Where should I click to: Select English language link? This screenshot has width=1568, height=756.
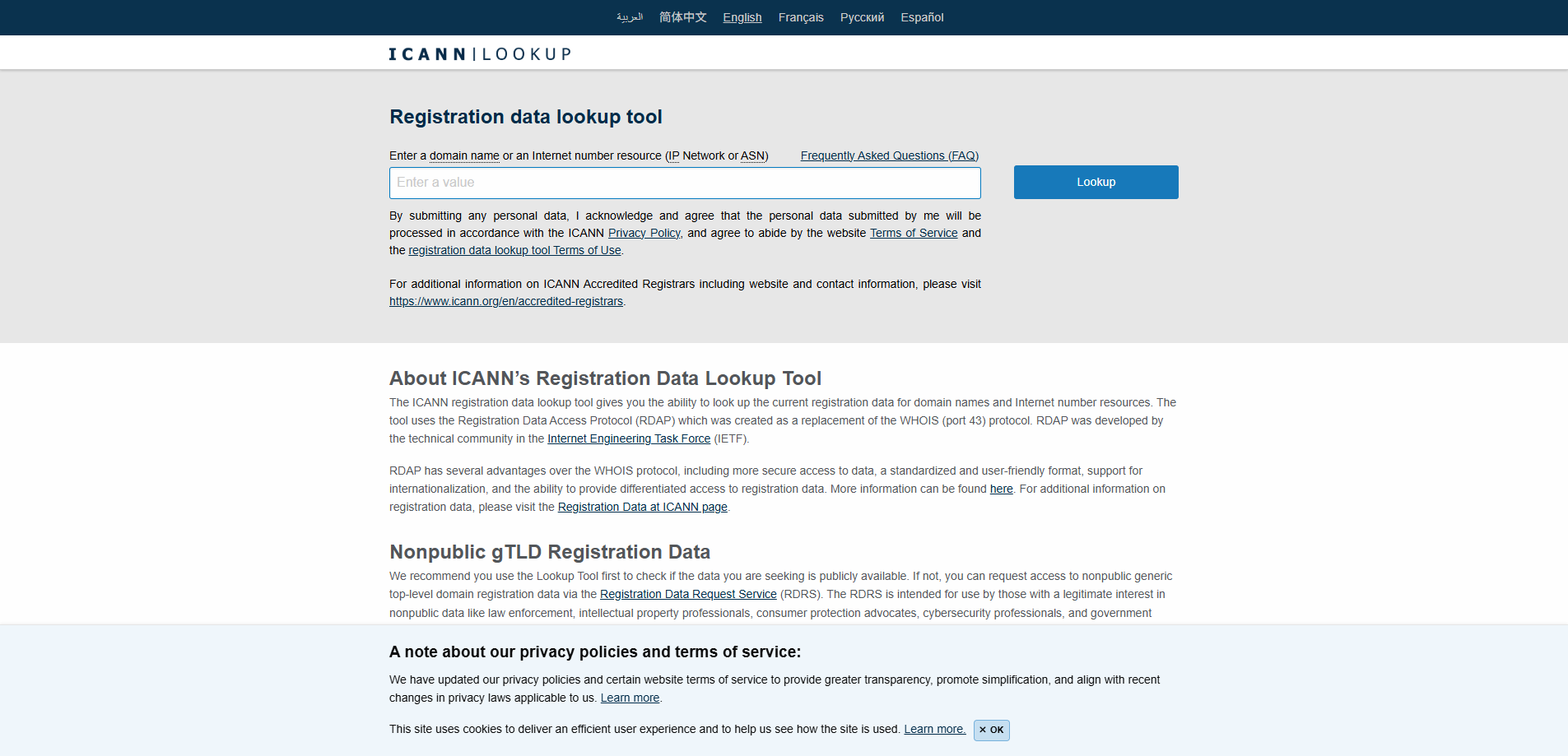[742, 17]
